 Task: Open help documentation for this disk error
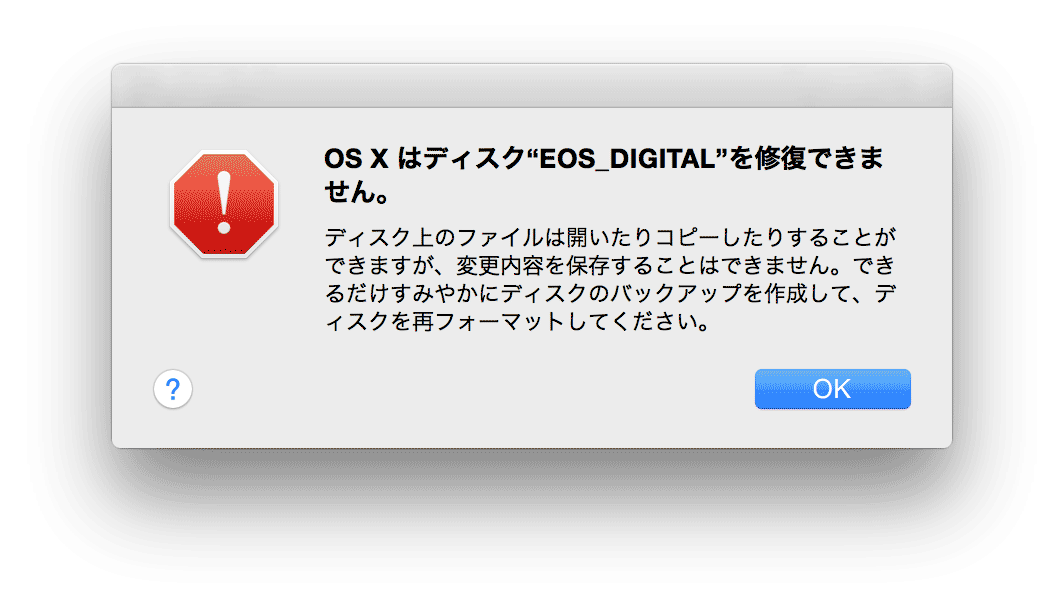[x=173, y=389]
